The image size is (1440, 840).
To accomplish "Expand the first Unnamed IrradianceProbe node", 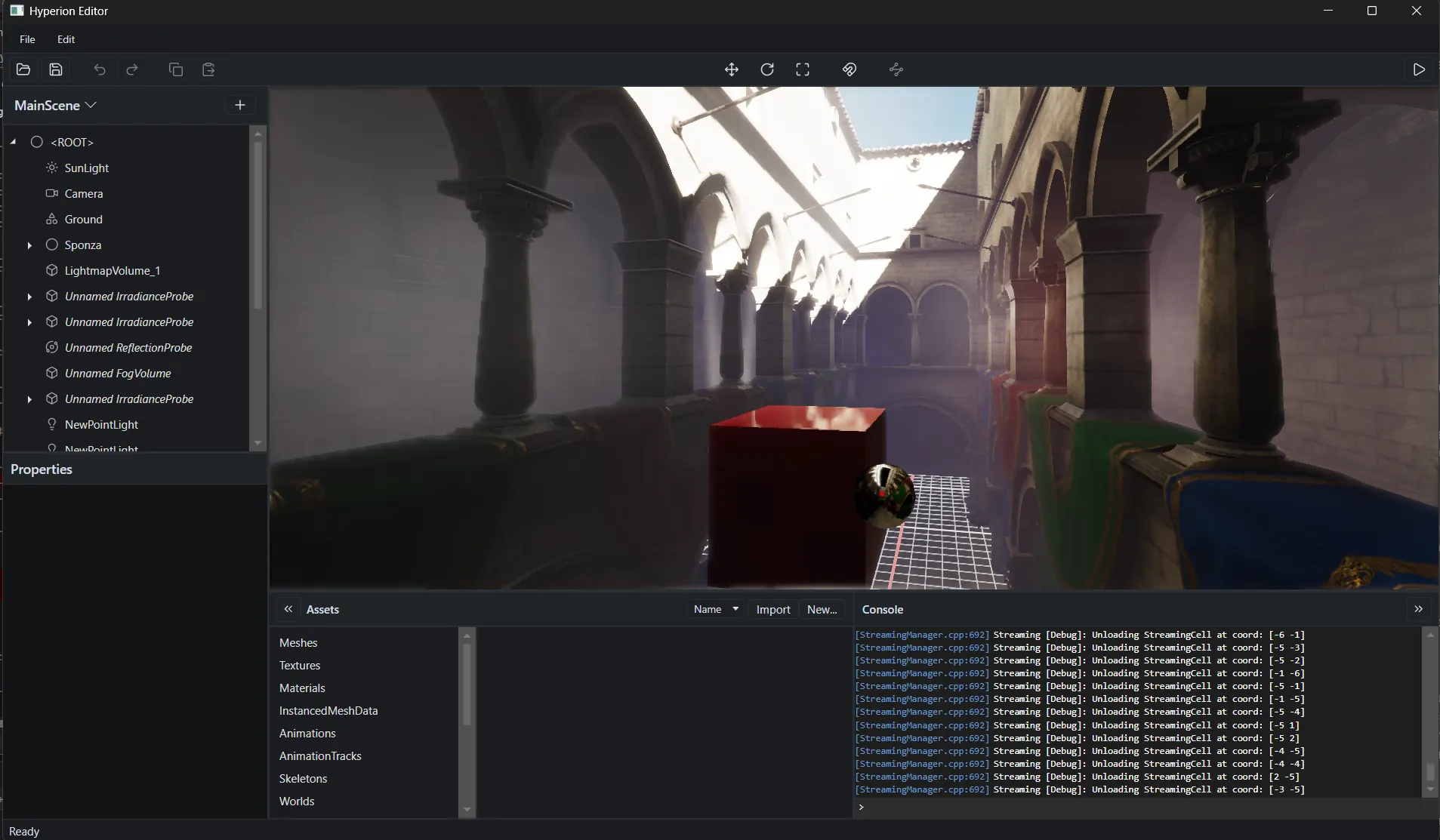I will [29, 297].
